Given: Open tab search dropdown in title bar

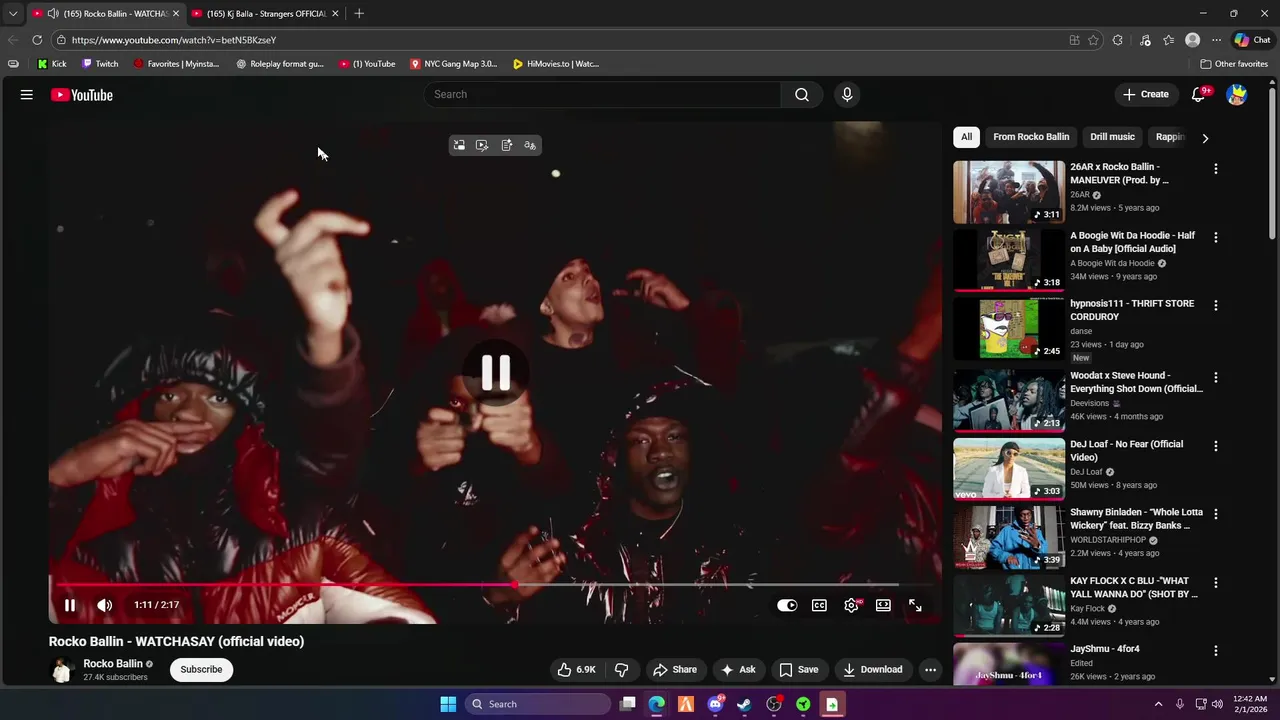Looking at the screenshot, I should tap(13, 13).
